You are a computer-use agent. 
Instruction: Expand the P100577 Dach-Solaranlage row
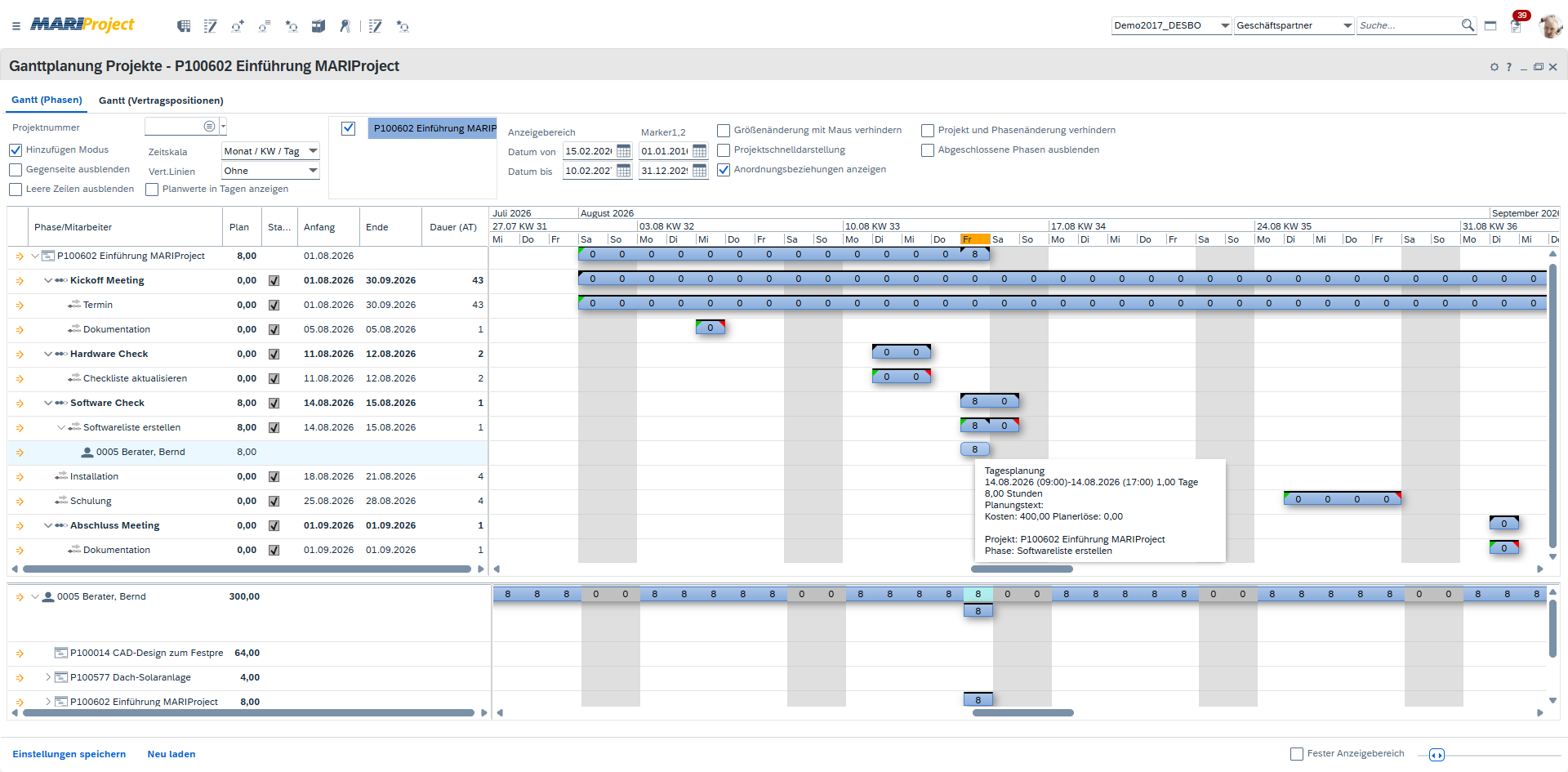tap(48, 677)
